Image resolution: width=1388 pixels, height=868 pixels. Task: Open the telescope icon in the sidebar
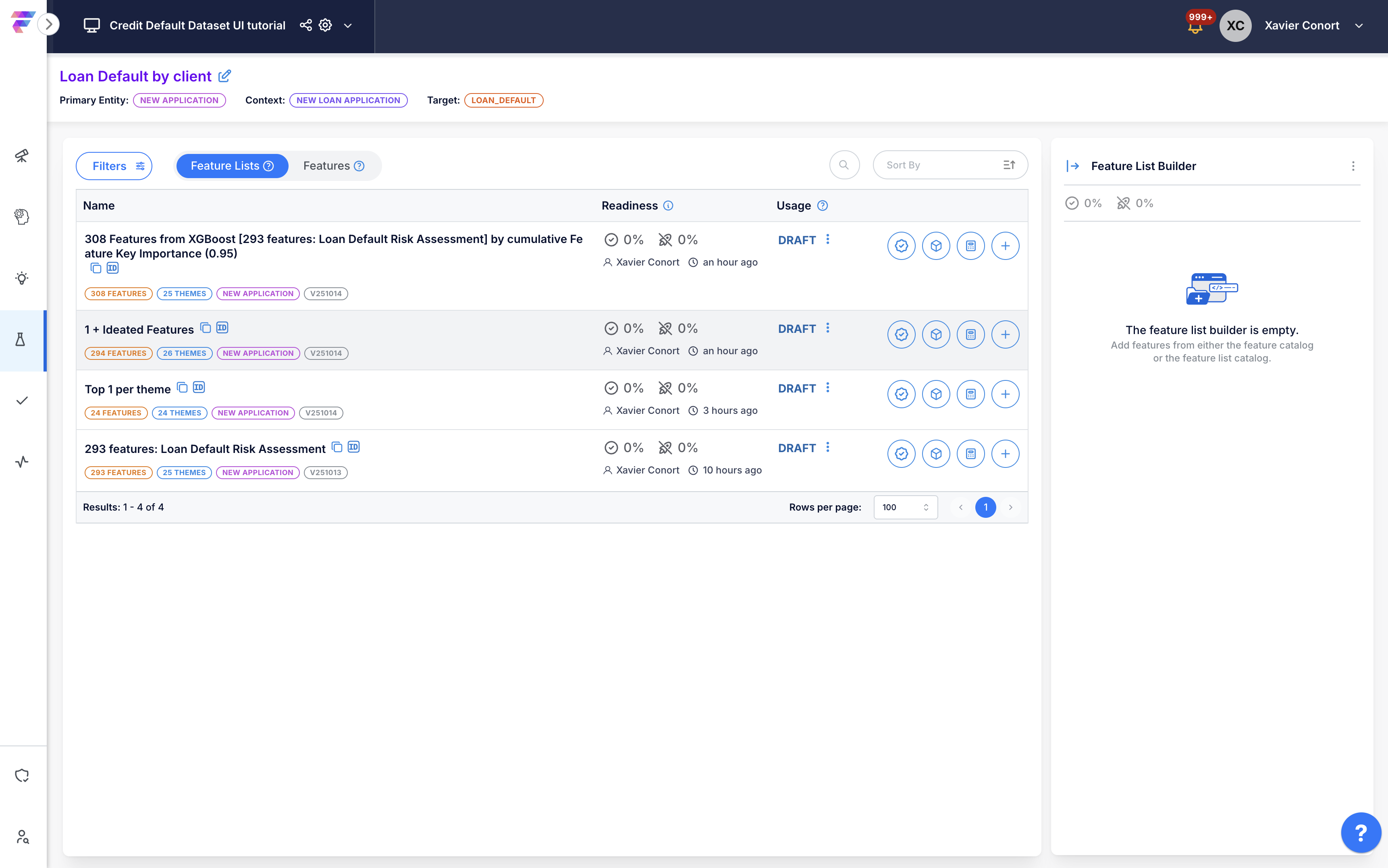click(x=22, y=156)
